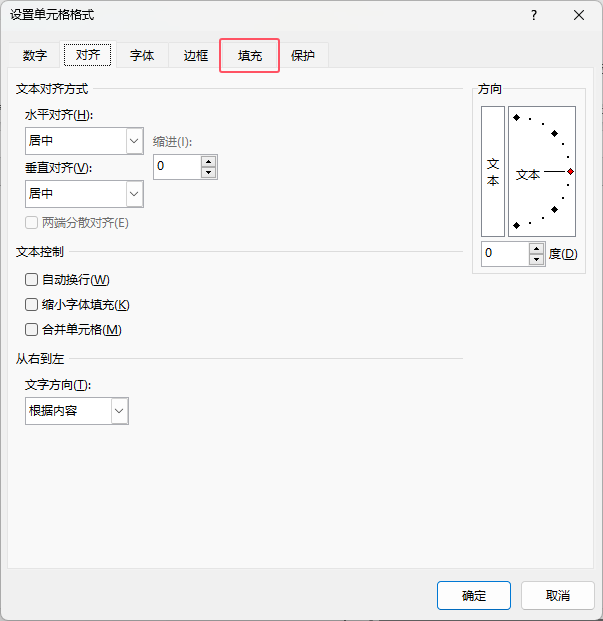Open the 文字方向 dropdown

coord(120,410)
